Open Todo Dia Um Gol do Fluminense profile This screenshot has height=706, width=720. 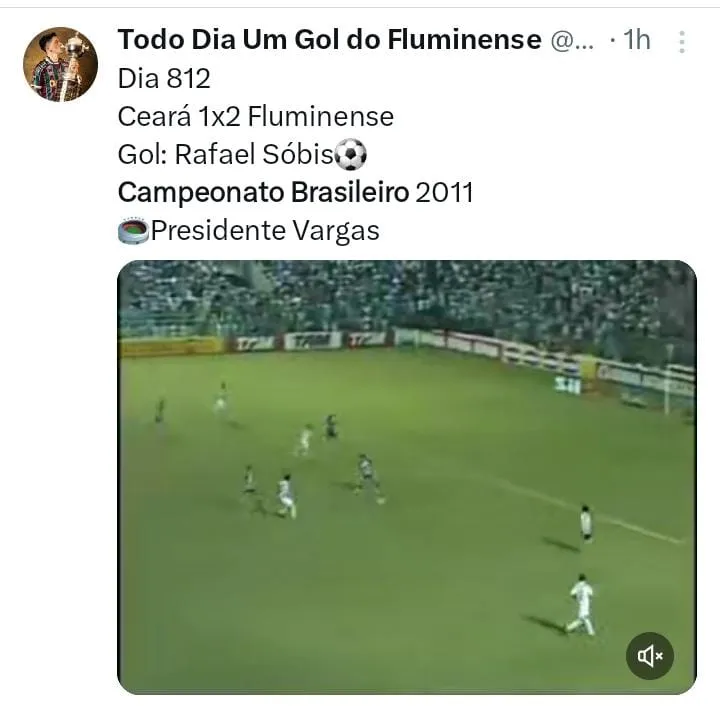pyautogui.click(x=329, y=39)
